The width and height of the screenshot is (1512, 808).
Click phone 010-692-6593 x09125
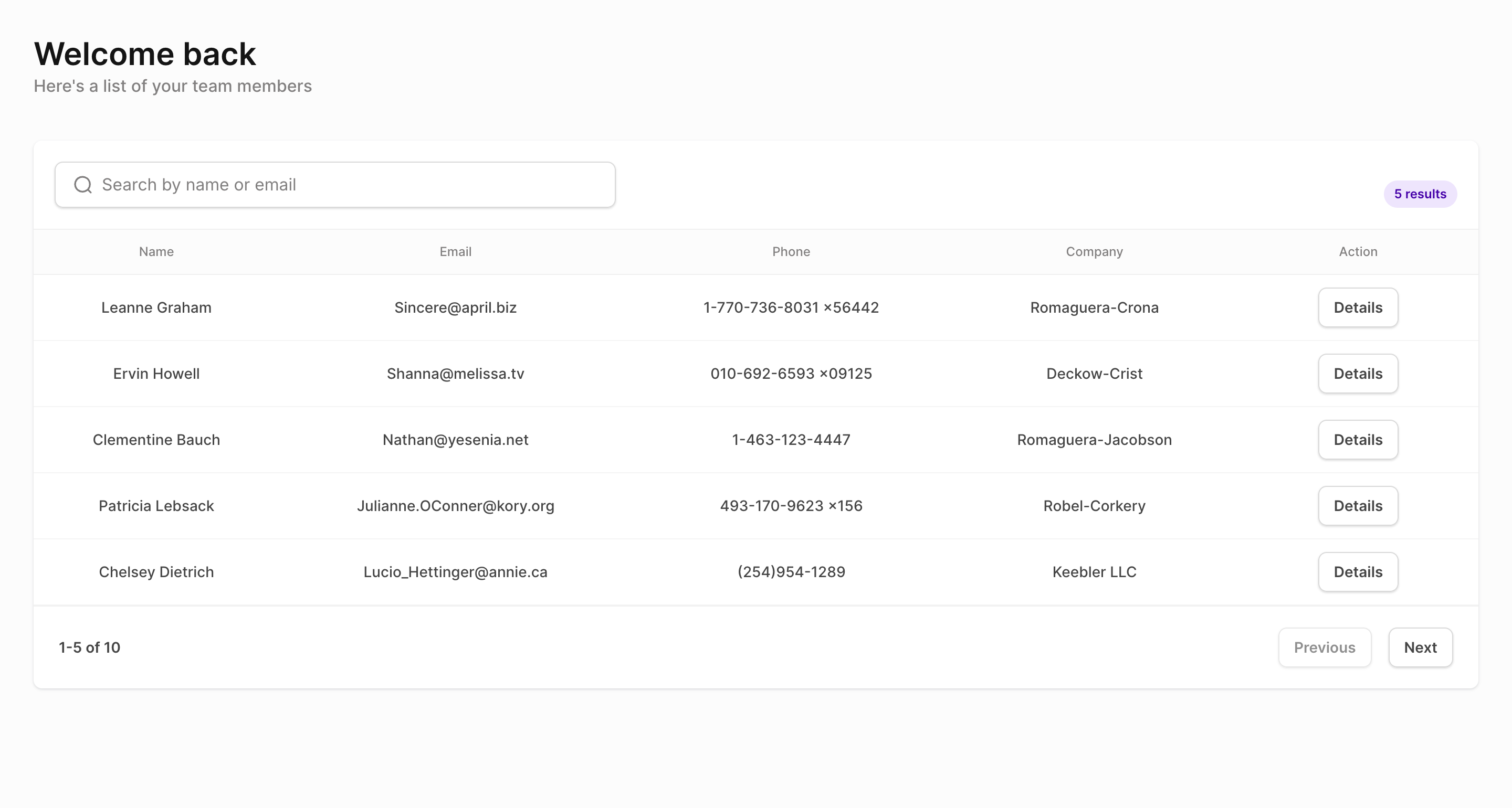click(791, 374)
